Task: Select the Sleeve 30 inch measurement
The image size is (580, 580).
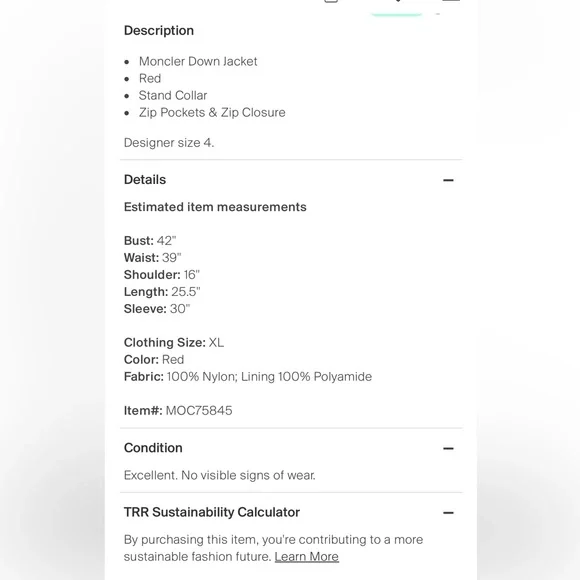Action: tap(157, 309)
